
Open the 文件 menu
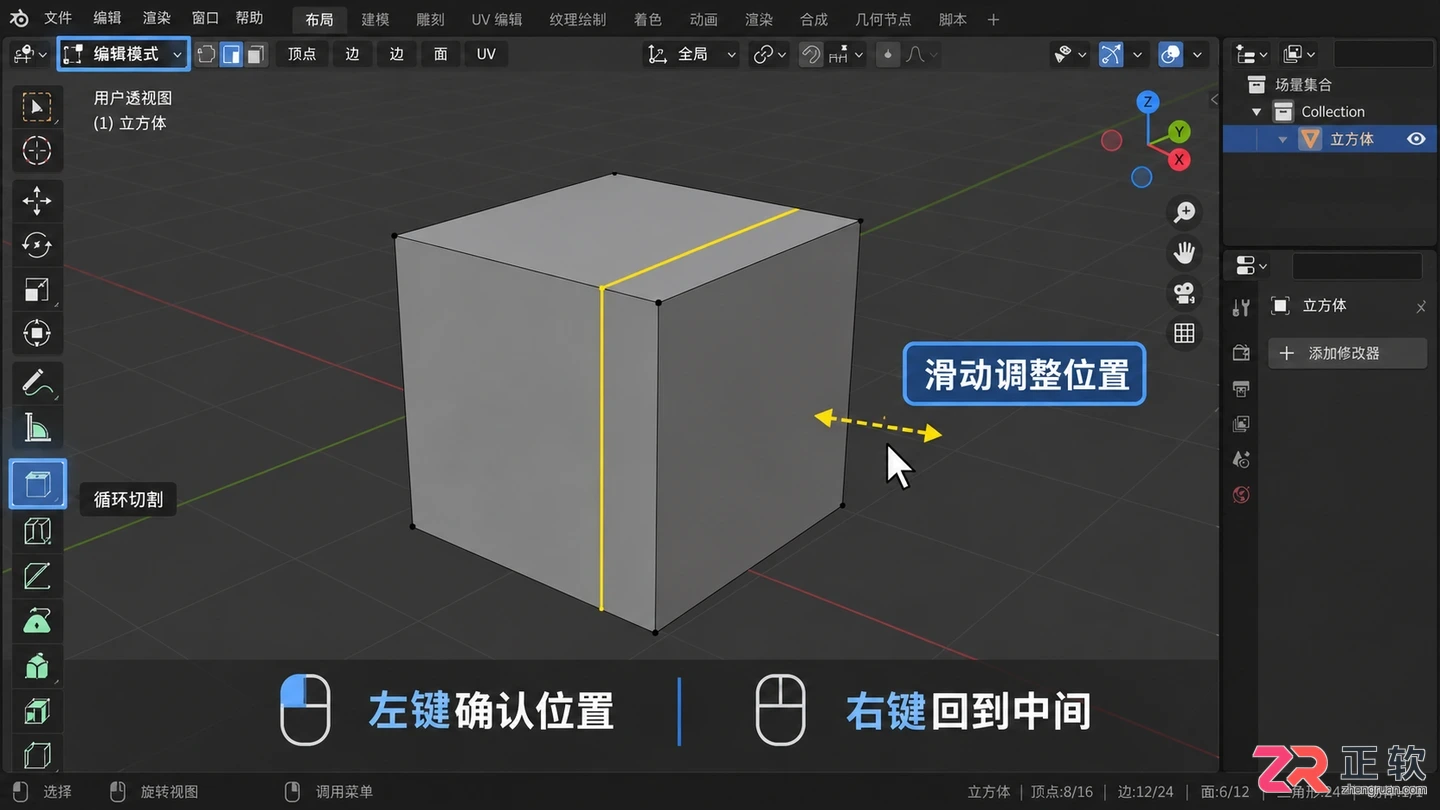pos(58,18)
